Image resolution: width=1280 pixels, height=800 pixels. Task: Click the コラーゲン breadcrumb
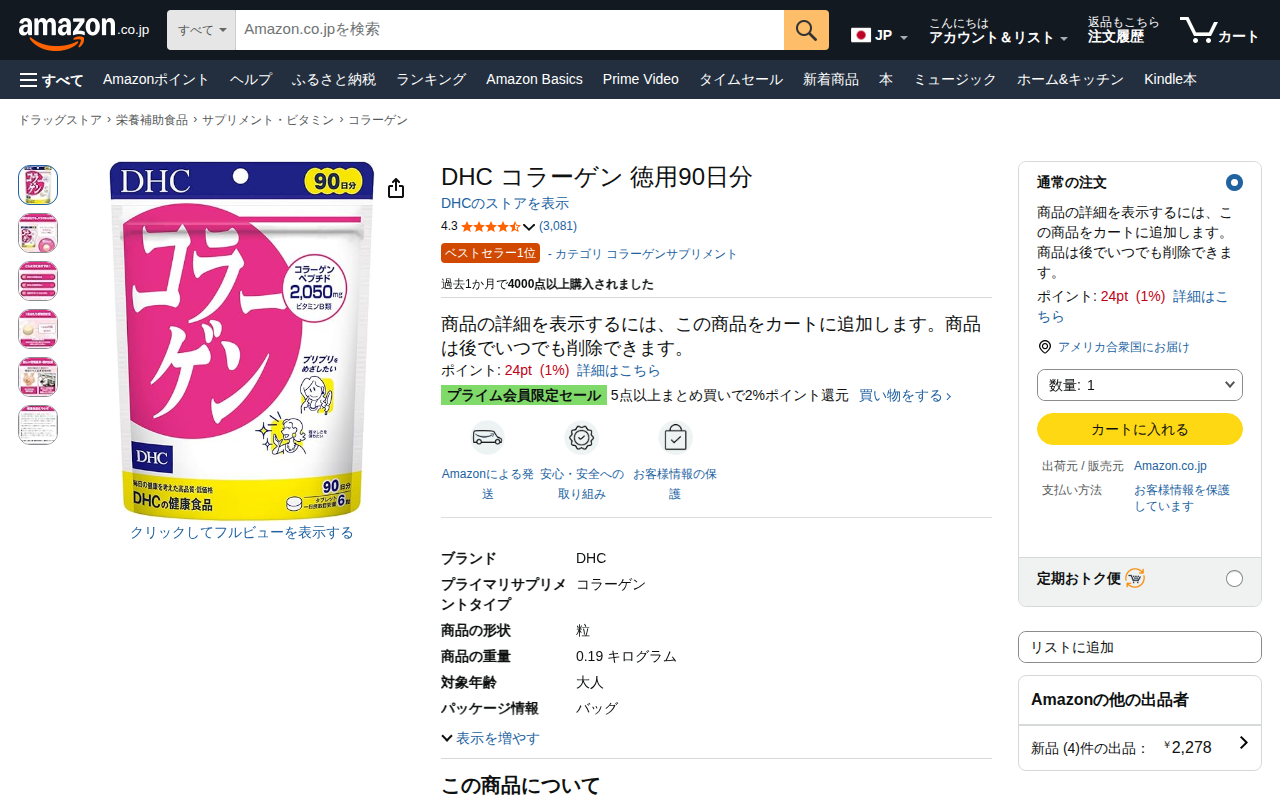click(378, 120)
